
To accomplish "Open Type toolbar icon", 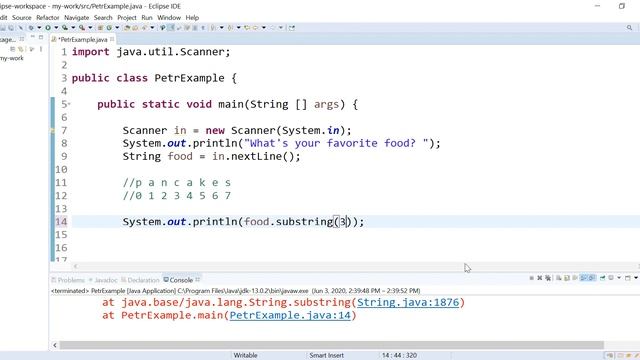I will 127,28.
